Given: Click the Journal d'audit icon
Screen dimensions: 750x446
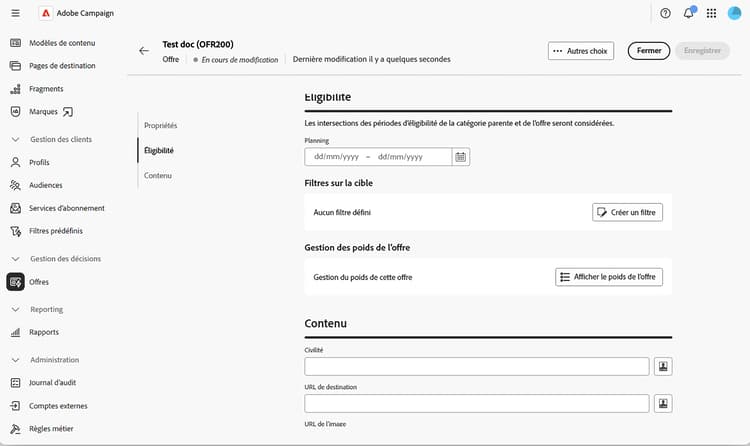Looking at the screenshot, I should (15, 382).
